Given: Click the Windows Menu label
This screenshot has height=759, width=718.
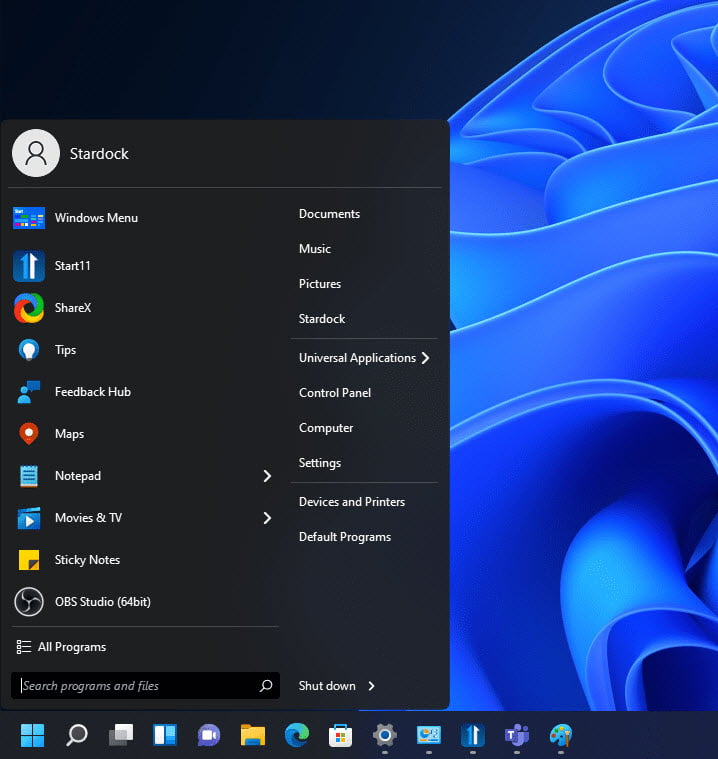Looking at the screenshot, I should [96, 218].
